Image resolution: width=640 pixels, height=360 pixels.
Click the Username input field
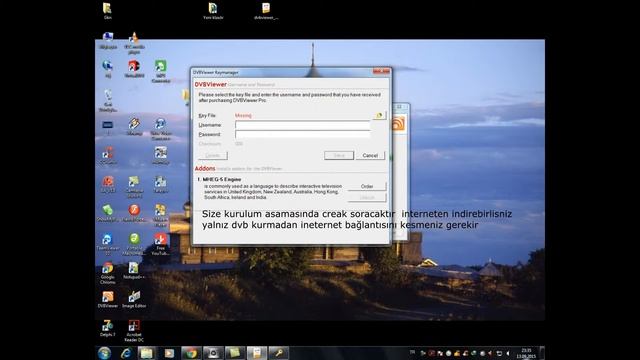coord(302,125)
